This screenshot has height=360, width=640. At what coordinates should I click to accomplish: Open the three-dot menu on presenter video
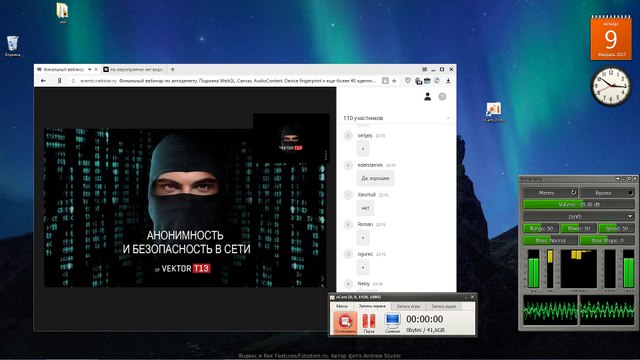click(x=325, y=156)
